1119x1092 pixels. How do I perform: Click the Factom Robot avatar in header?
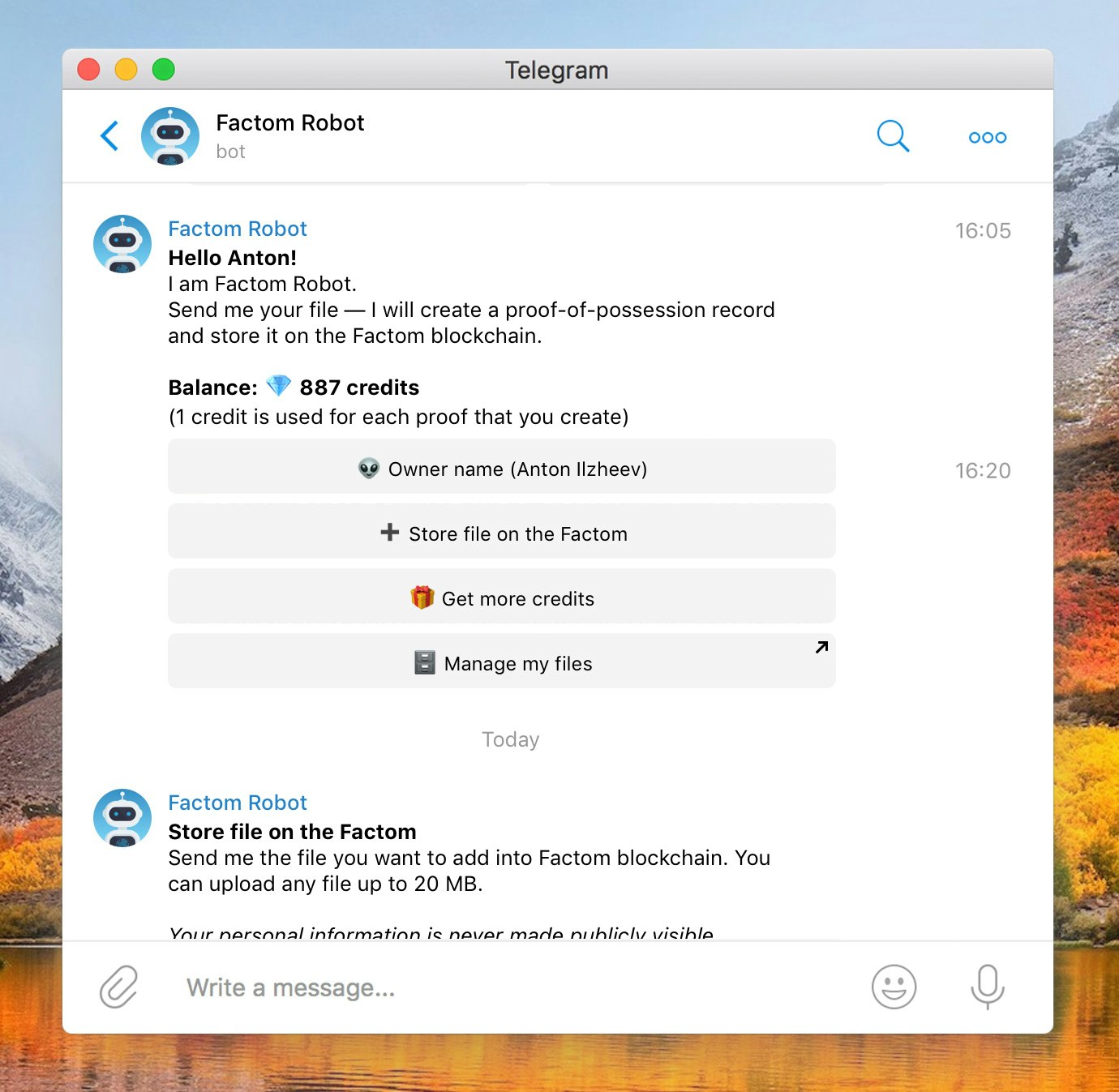pyautogui.click(x=170, y=136)
